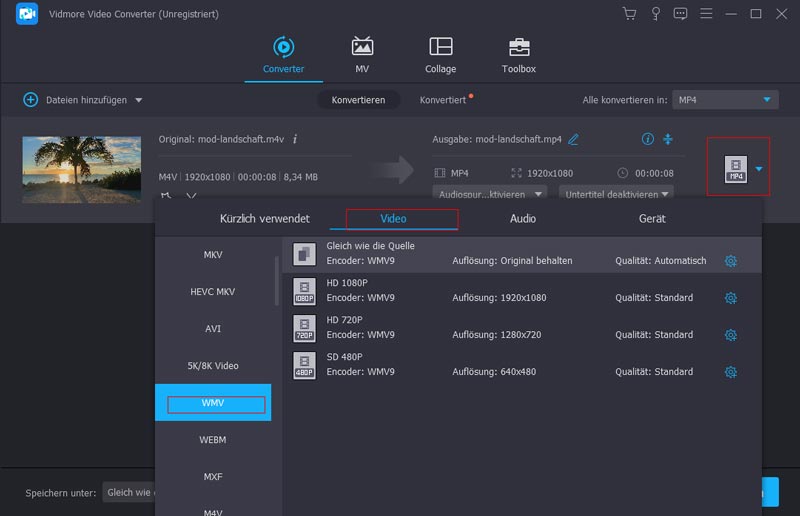This screenshot has height=516, width=800.
Task: Click the key registration icon
Action: tap(655, 14)
